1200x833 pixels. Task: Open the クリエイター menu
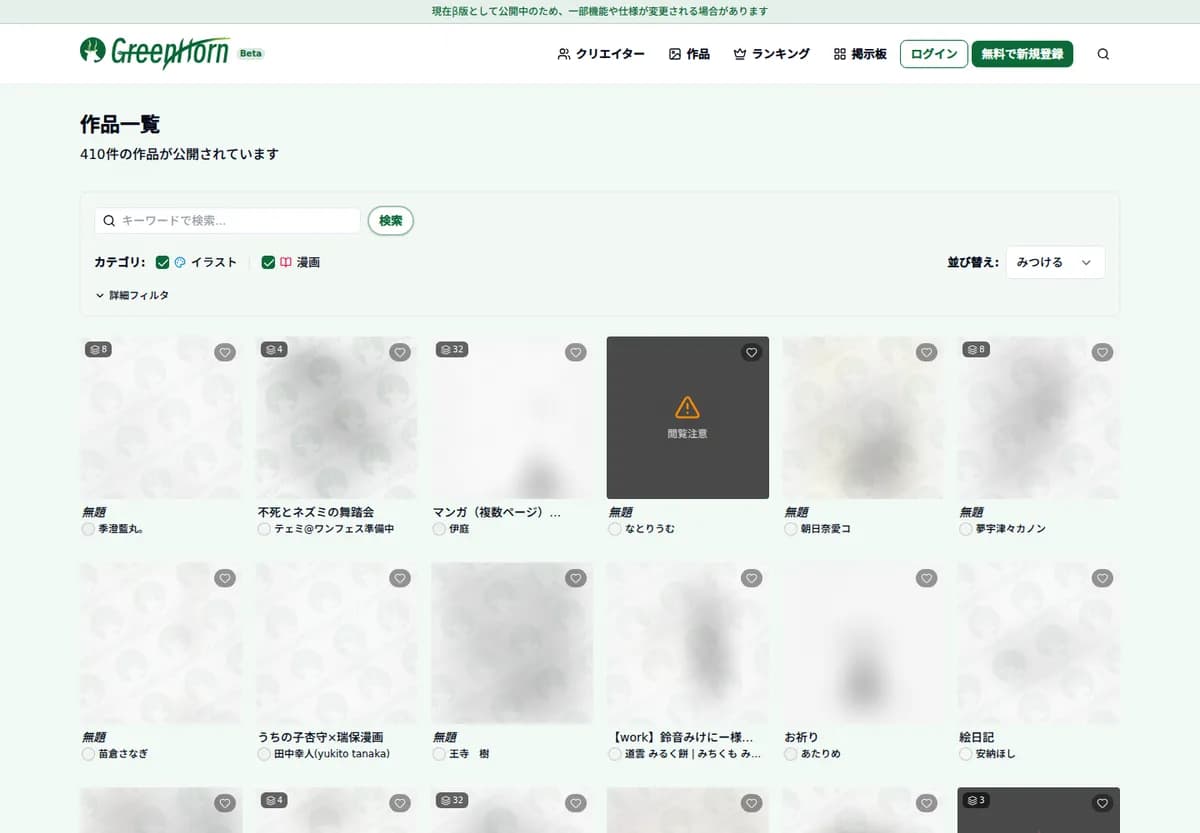pyautogui.click(x=601, y=54)
